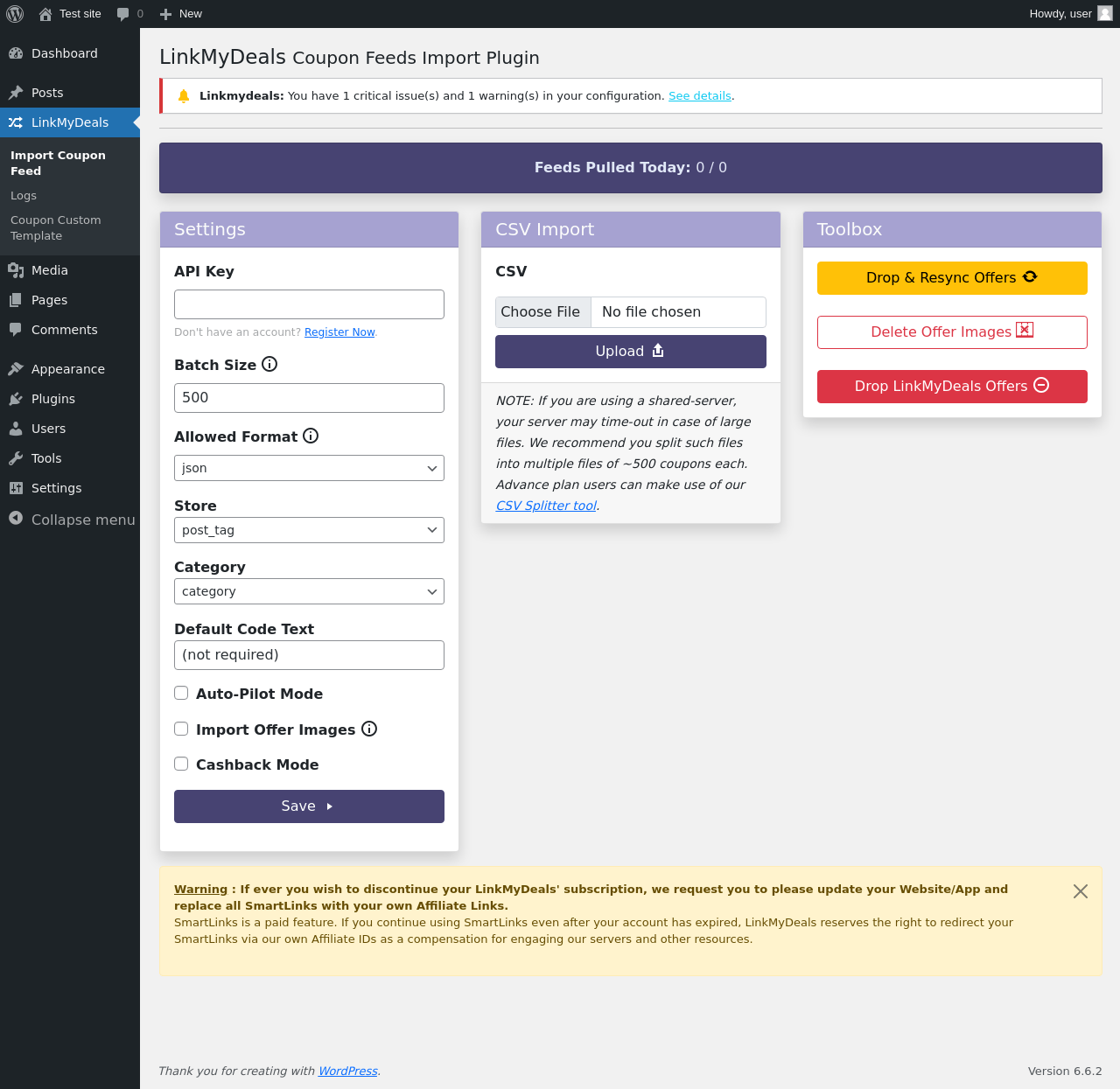Click the LinkMyDeals shuffle icon

(x=16, y=122)
